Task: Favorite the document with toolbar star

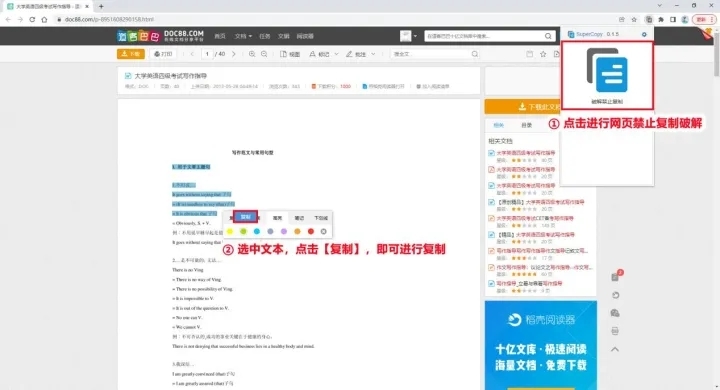Action: (543, 54)
